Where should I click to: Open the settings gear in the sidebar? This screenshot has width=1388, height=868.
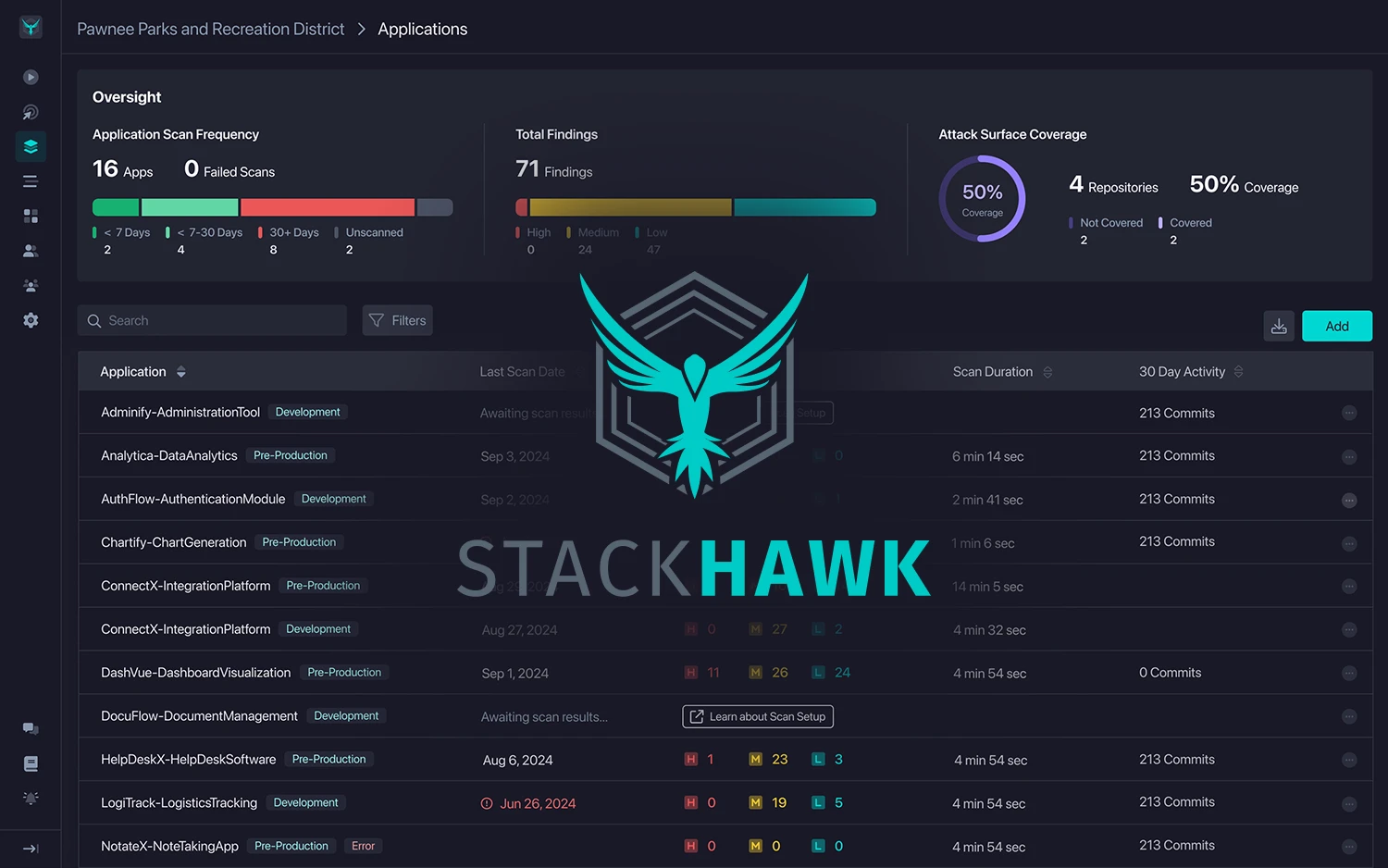coord(31,320)
